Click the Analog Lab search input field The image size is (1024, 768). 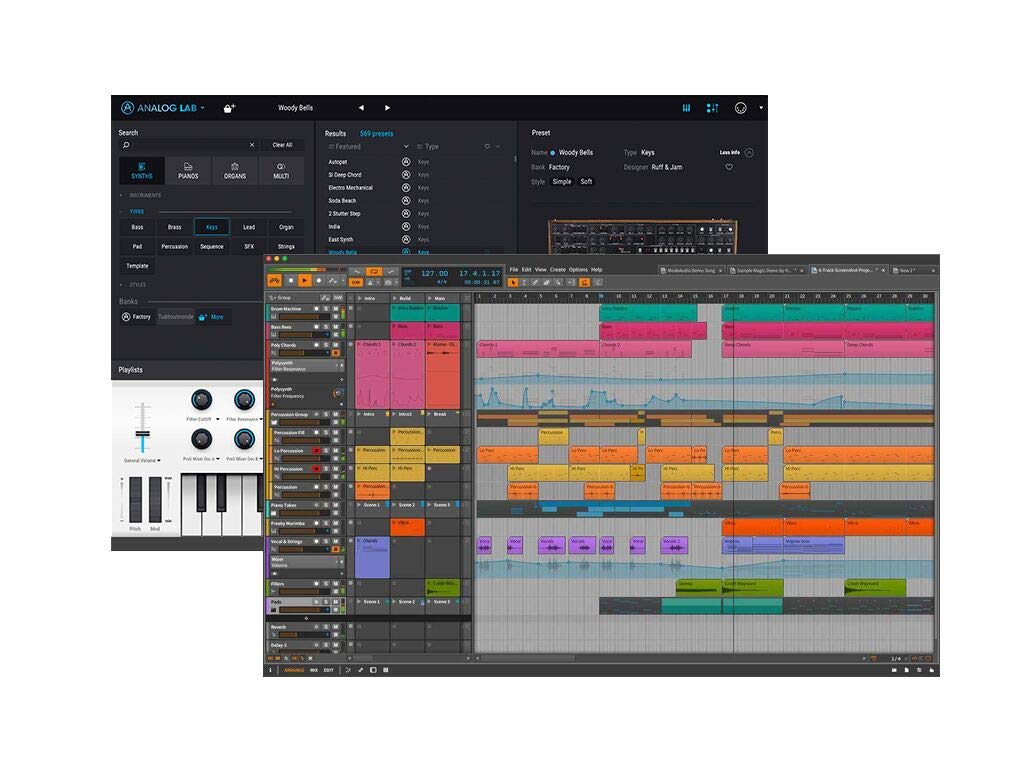tap(187, 145)
